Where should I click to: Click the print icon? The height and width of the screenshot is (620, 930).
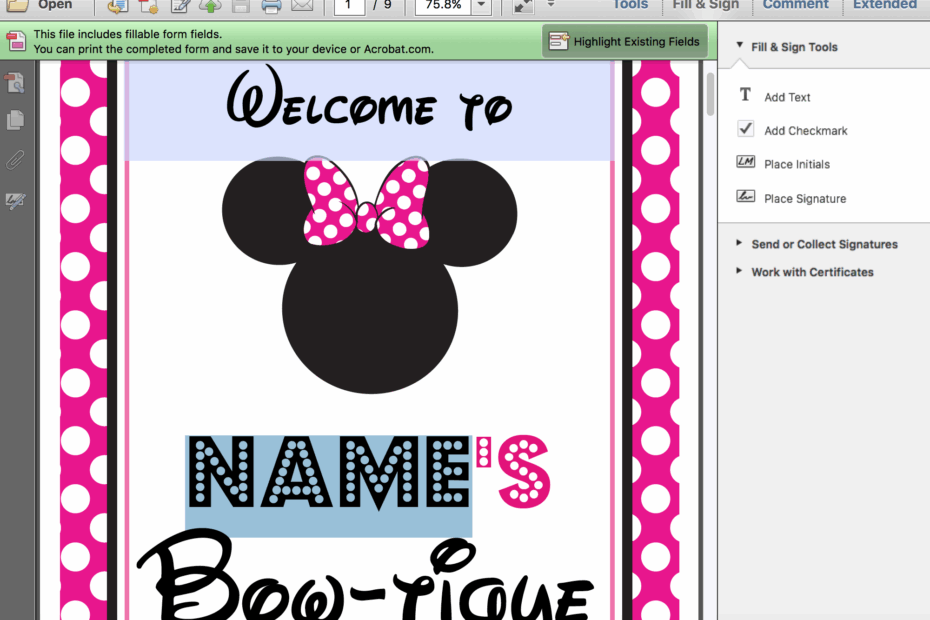[x=271, y=6]
